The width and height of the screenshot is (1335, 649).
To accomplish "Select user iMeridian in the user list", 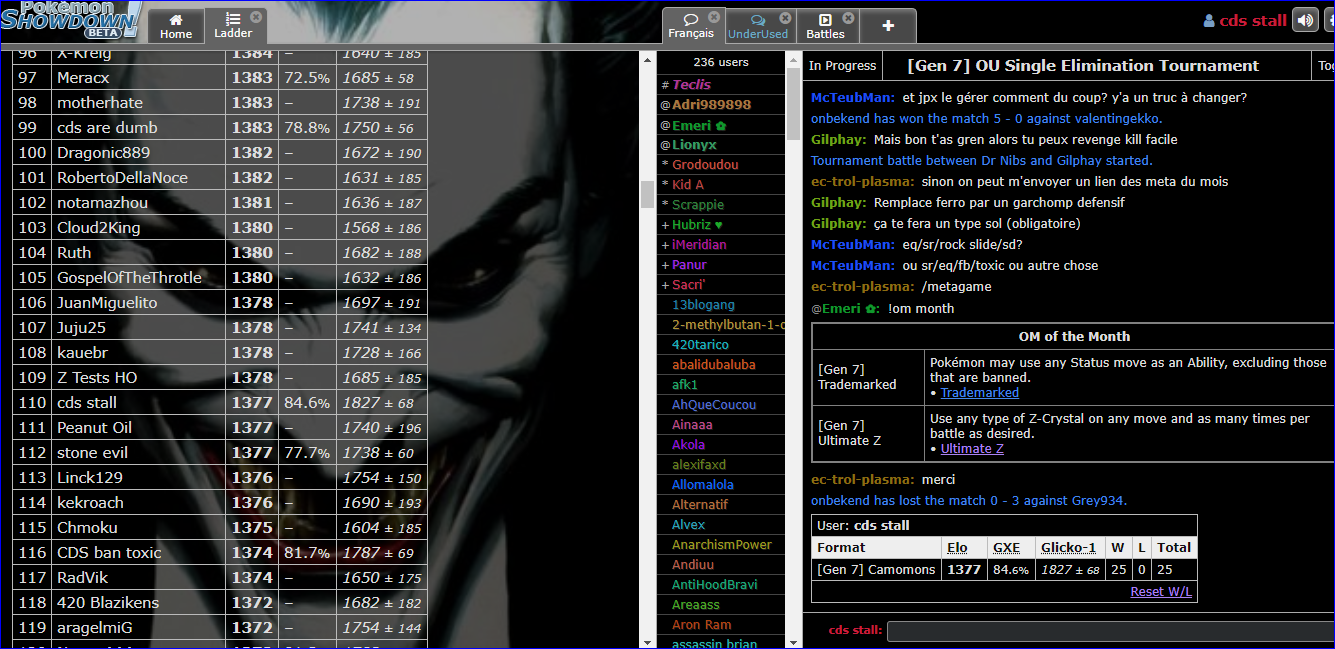I will 720,245.
